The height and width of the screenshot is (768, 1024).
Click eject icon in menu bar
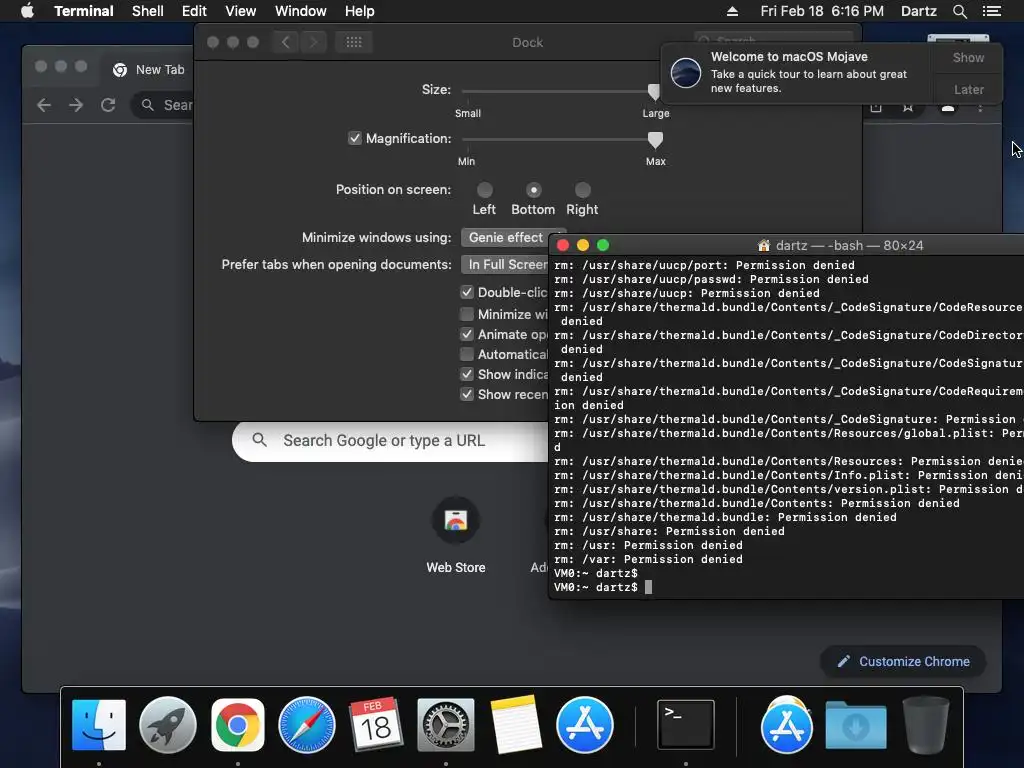(x=732, y=11)
